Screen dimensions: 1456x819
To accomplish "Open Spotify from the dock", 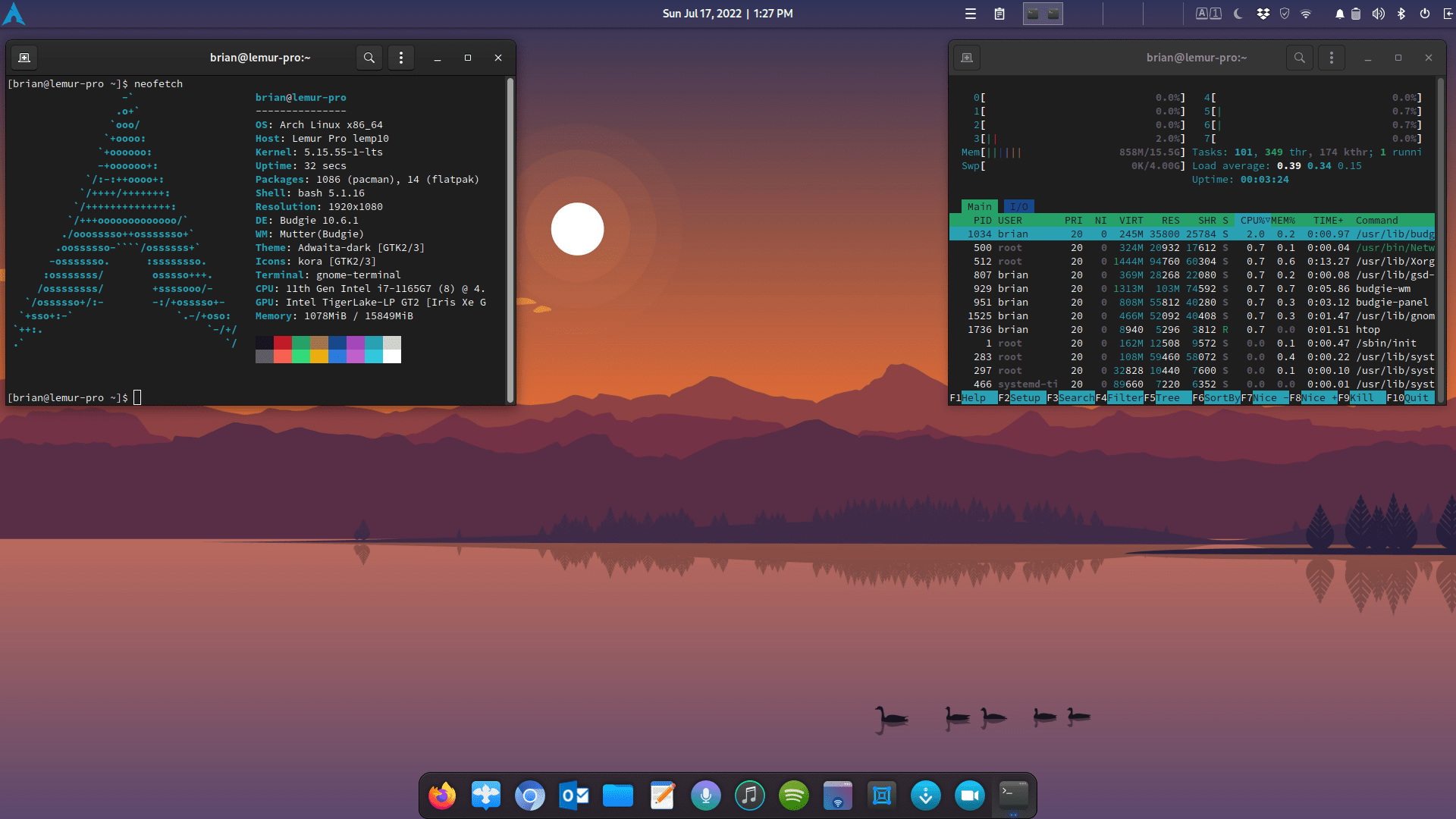I will (794, 795).
